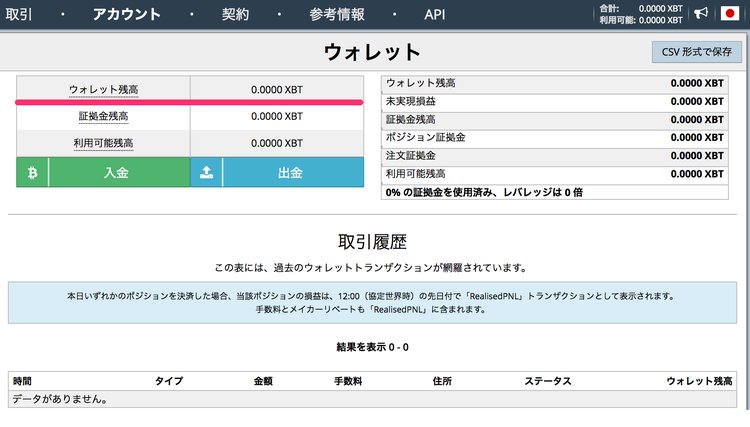Sort by 手数料 column header

tap(348, 381)
